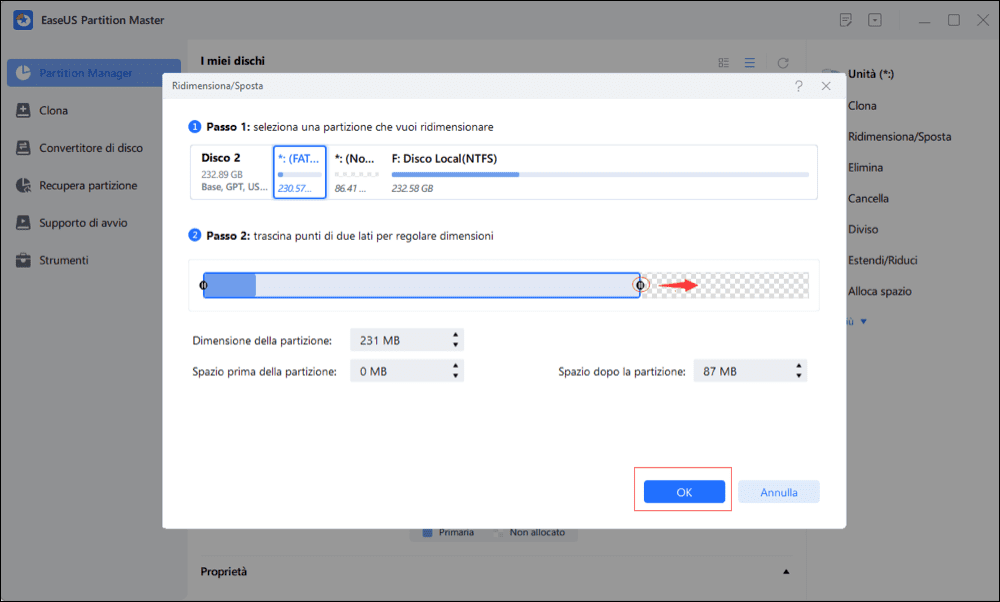Image resolution: width=1000 pixels, height=602 pixels.
Task: Choose Cancella in the right panel
Action: [868, 198]
